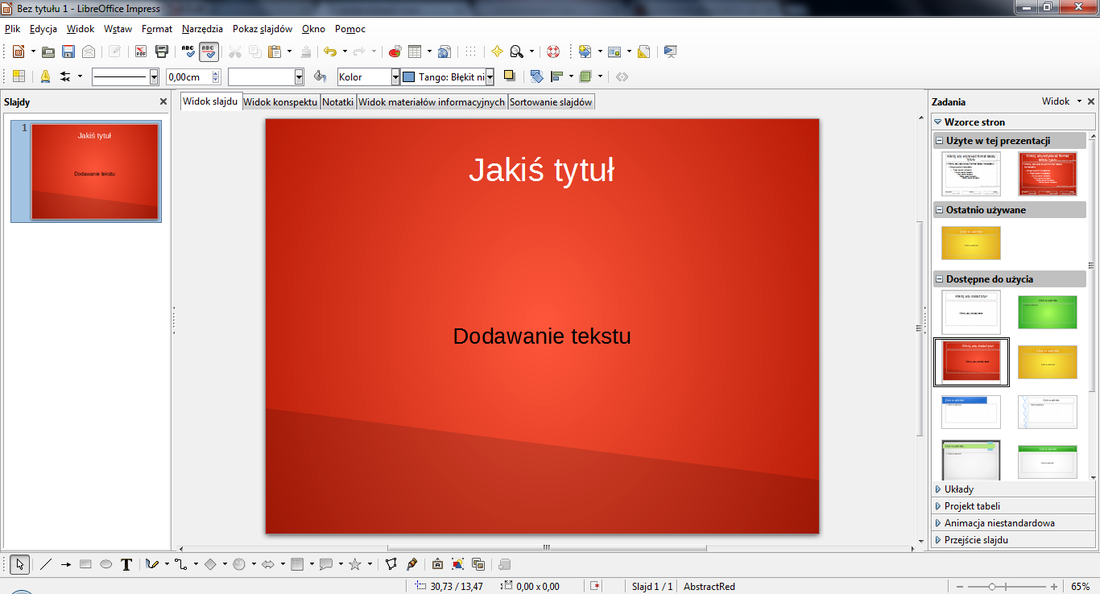Choose the Select arrow tool
The width and height of the screenshot is (1100, 594).
point(19,564)
